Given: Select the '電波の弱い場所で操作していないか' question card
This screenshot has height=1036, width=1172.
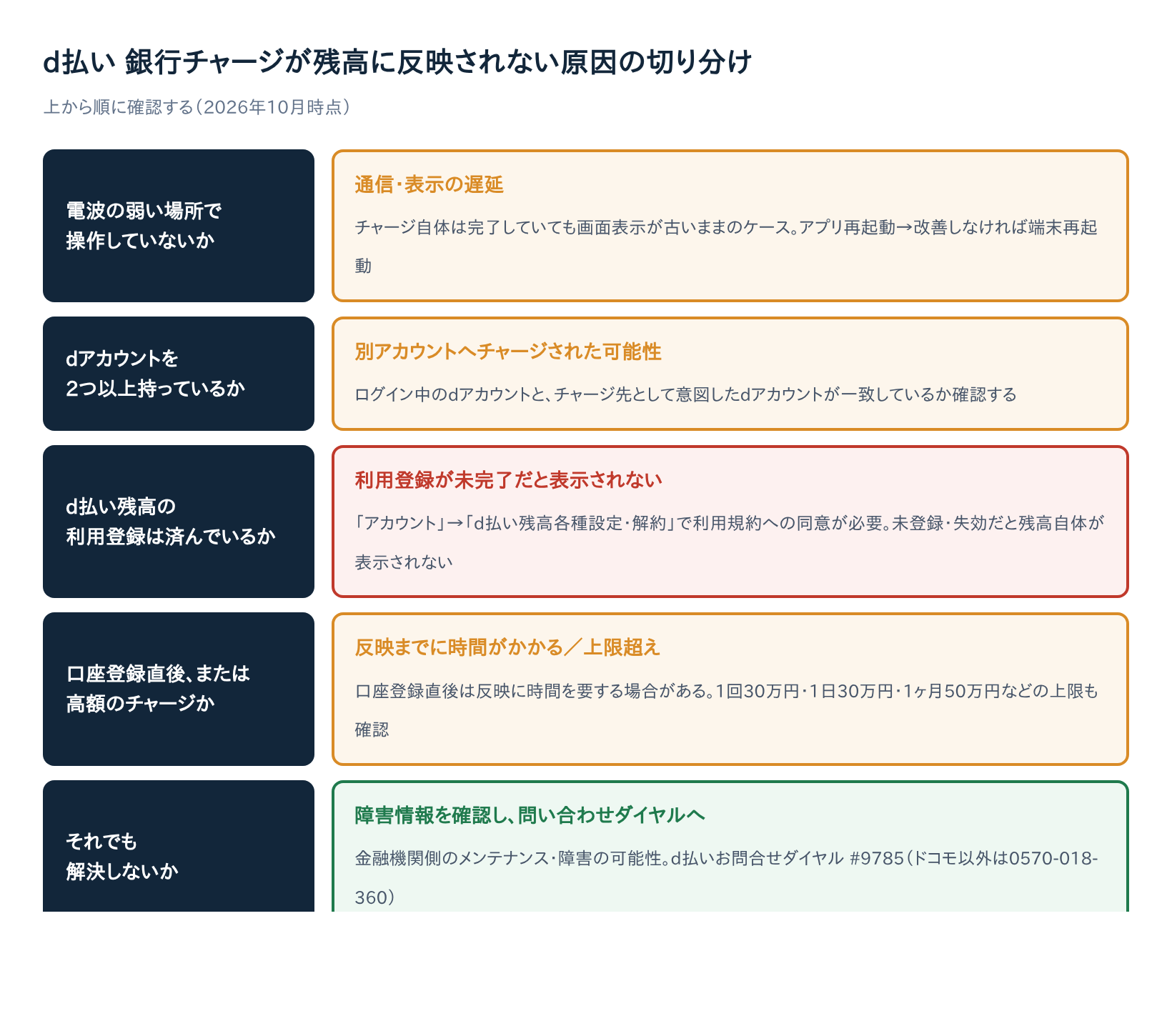Looking at the screenshot, I should point(179,226).
